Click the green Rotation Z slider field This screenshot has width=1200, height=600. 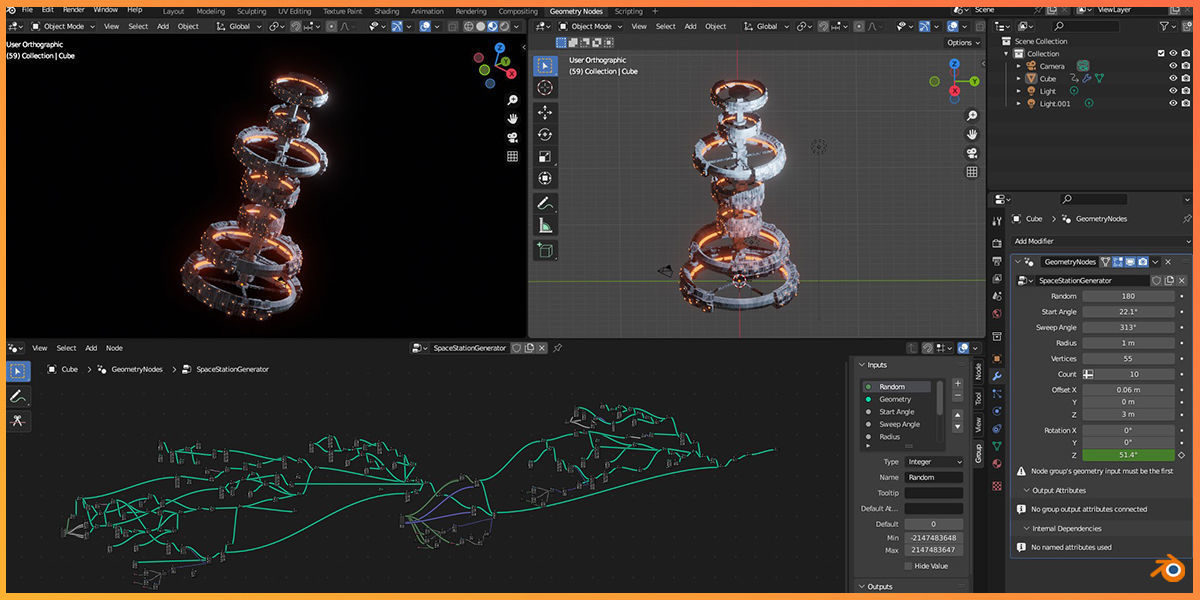[x=1130, y=453]
